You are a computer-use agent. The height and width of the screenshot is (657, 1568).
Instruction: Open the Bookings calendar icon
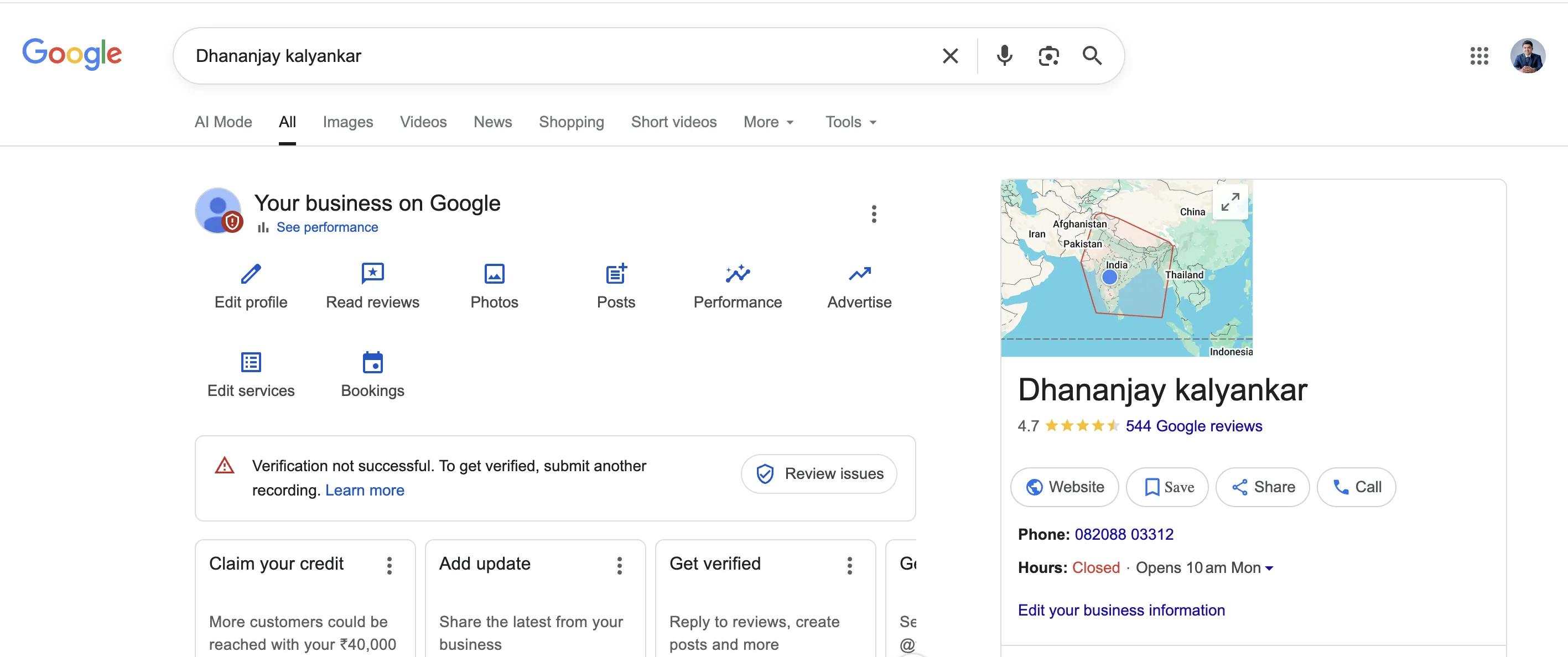372,363
